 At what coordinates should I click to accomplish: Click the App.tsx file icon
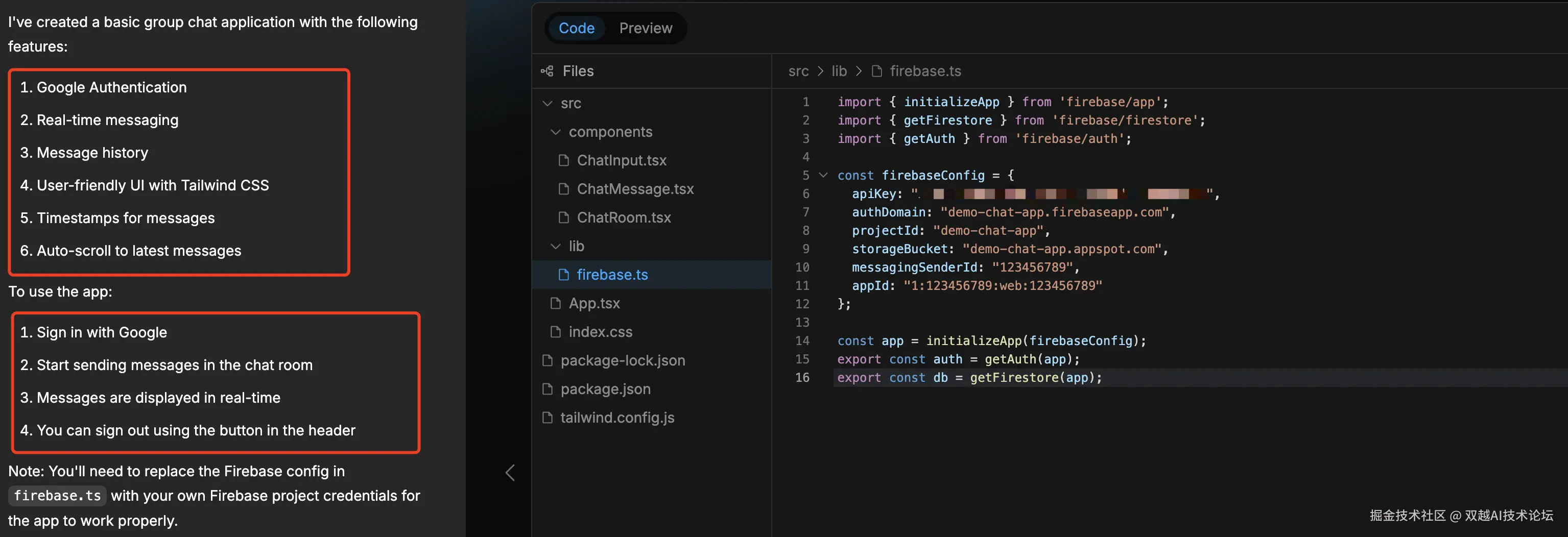coord(555,304)
